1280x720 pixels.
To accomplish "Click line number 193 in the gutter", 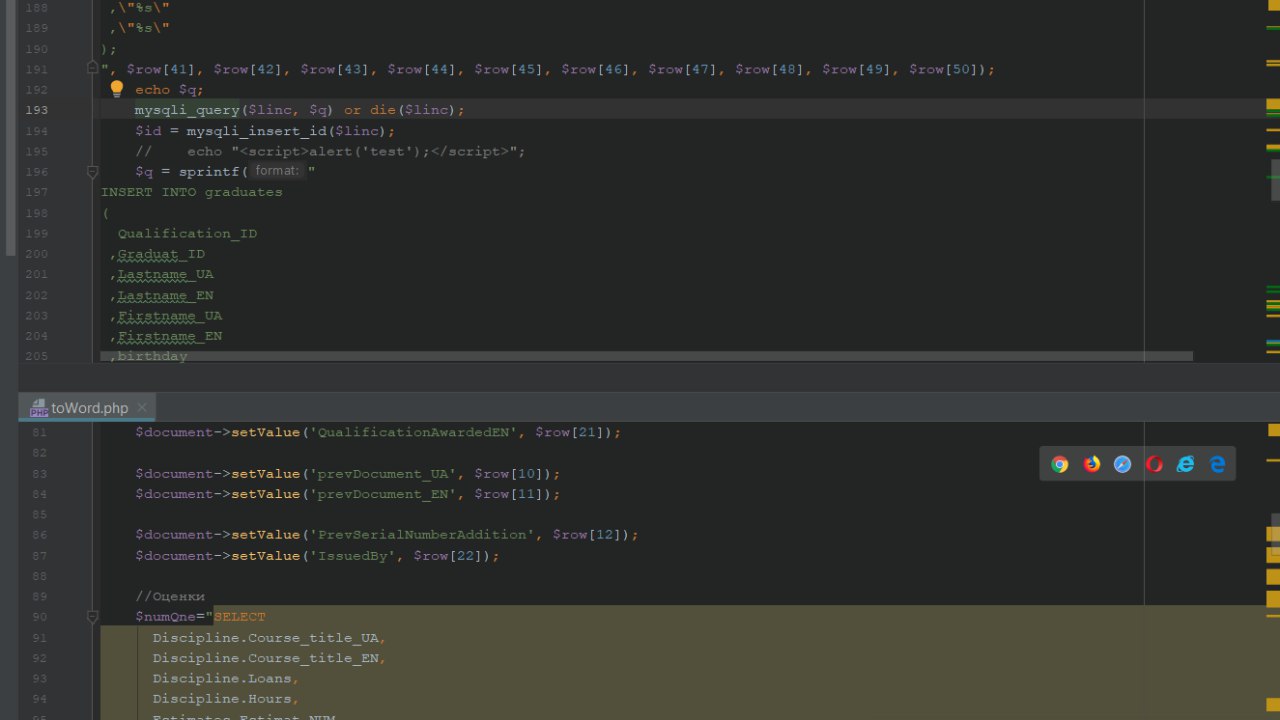I will point(36,110).
